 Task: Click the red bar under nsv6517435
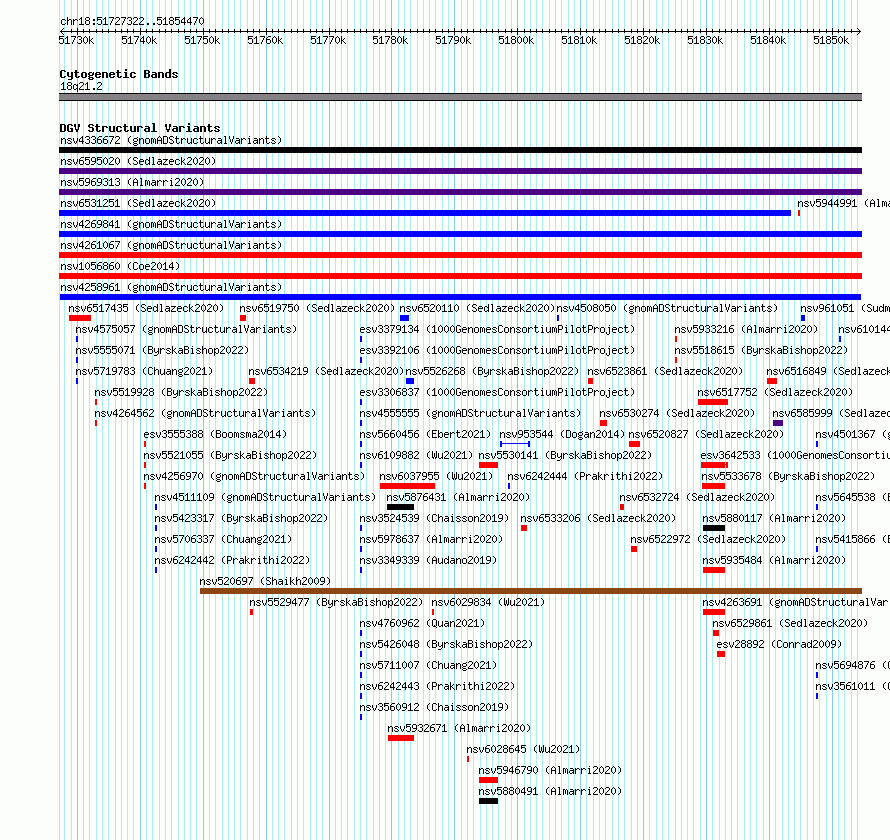click(x=80, y=318)
